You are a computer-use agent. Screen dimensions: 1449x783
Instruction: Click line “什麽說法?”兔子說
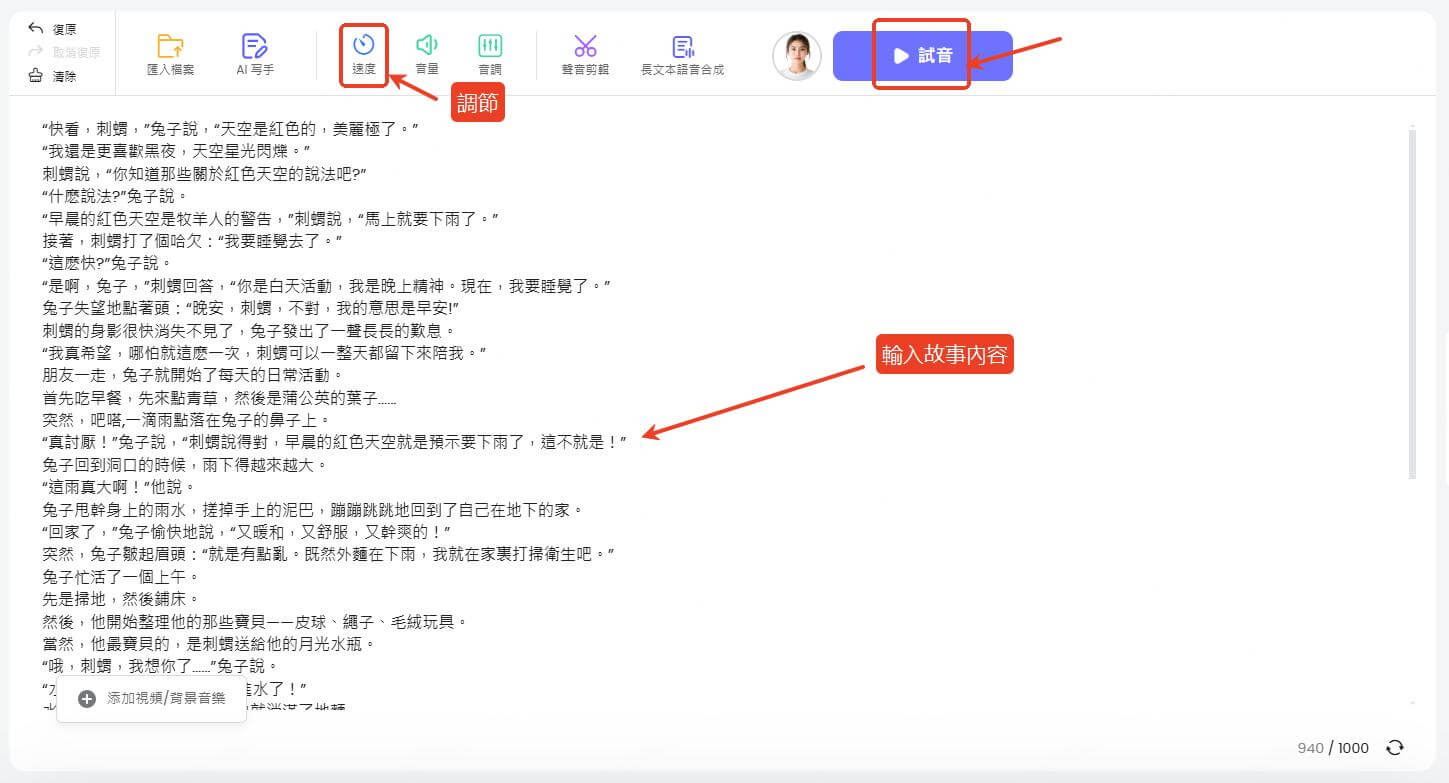tap(114, 196)
